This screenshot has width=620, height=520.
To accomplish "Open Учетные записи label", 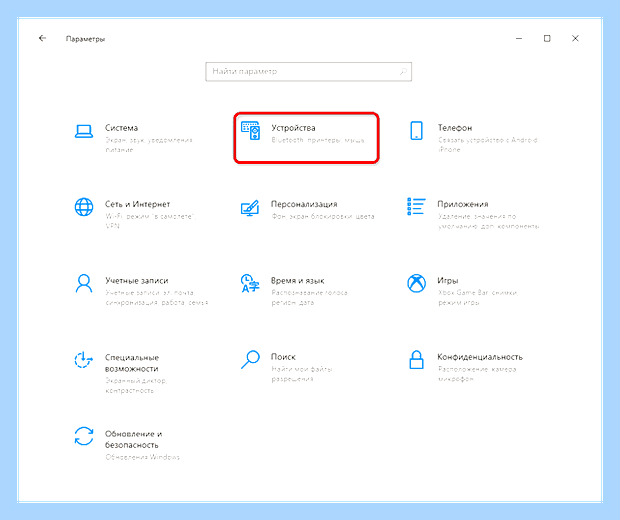I will 136,280.
